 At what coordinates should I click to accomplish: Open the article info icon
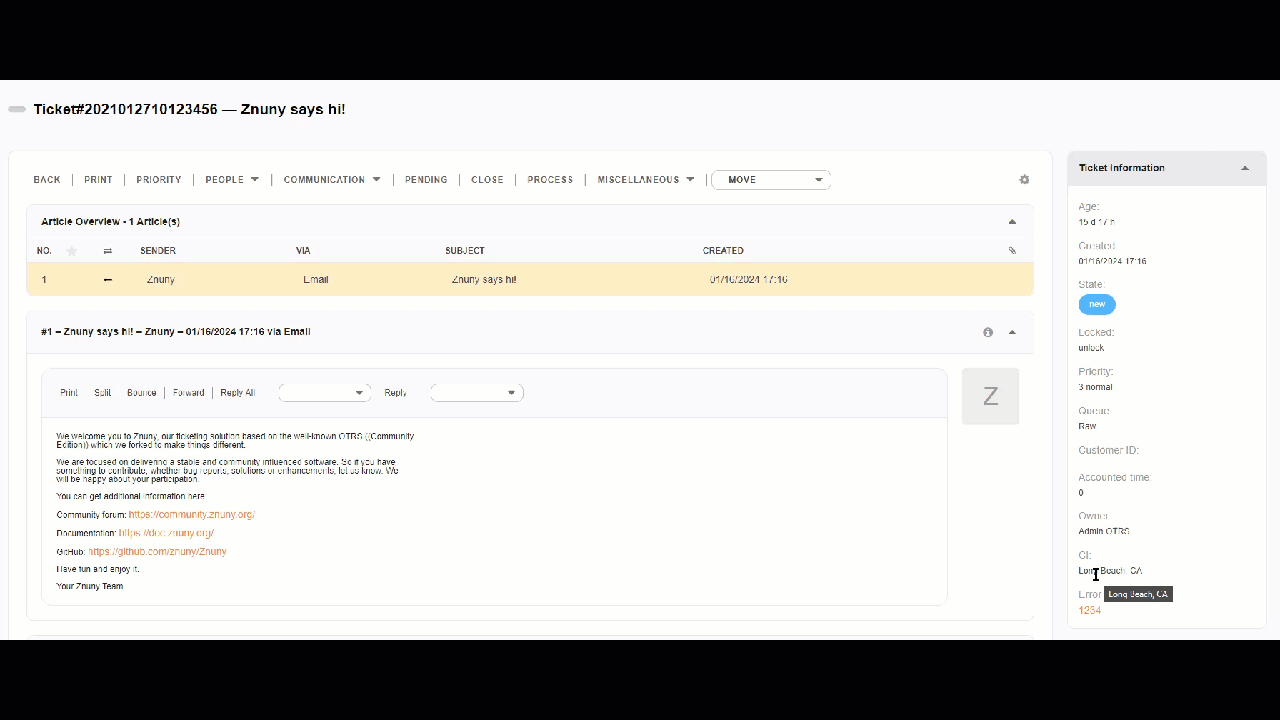click(987, 331)
